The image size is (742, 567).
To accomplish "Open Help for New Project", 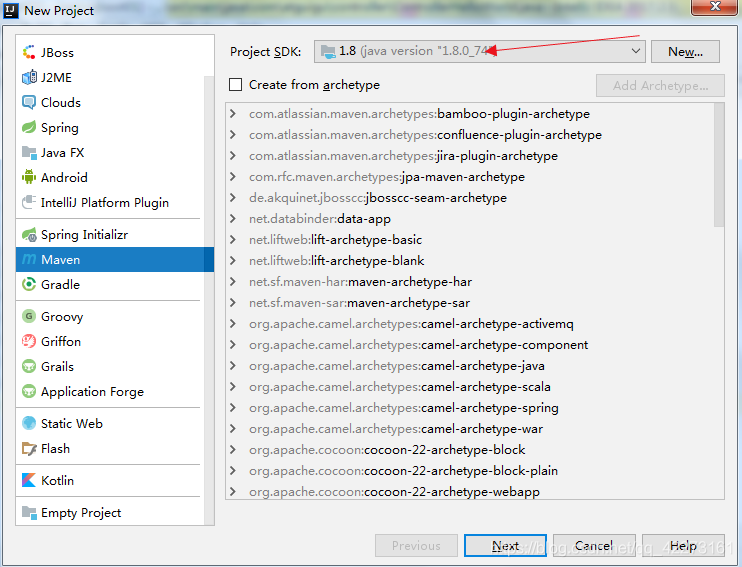I will (683, 546).
